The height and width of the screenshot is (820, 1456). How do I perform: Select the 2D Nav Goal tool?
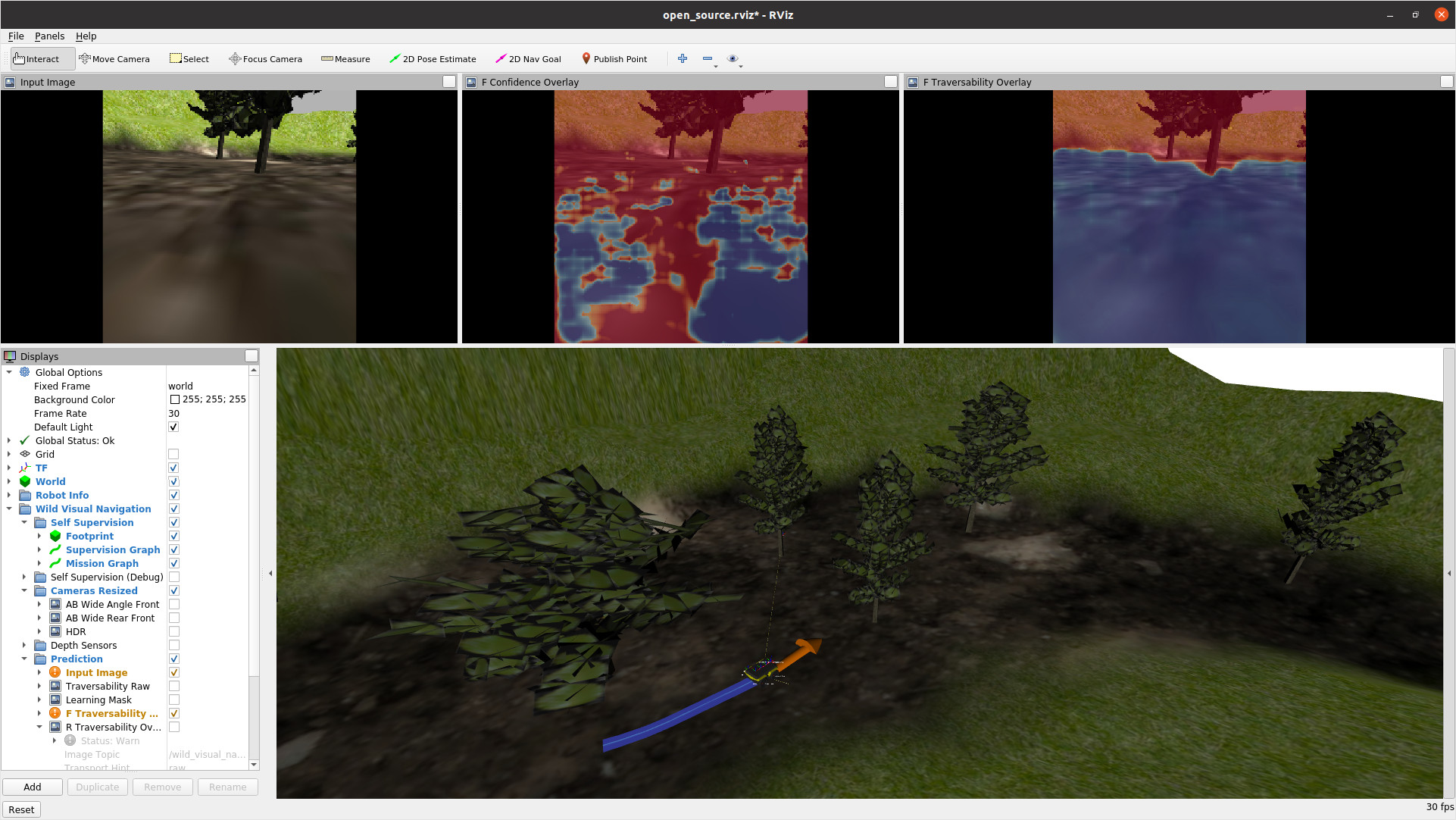(x=528, y=59)
